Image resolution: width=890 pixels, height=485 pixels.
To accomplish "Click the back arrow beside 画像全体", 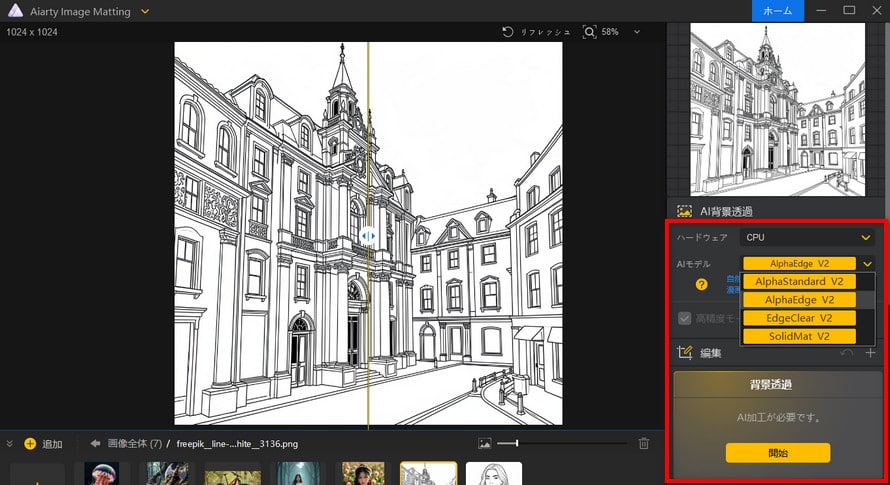I will click(96, 444).
